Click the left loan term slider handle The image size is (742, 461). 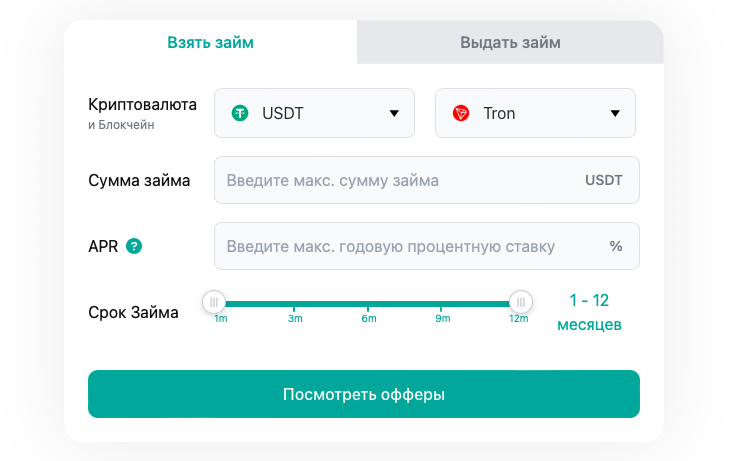(213, 302)
